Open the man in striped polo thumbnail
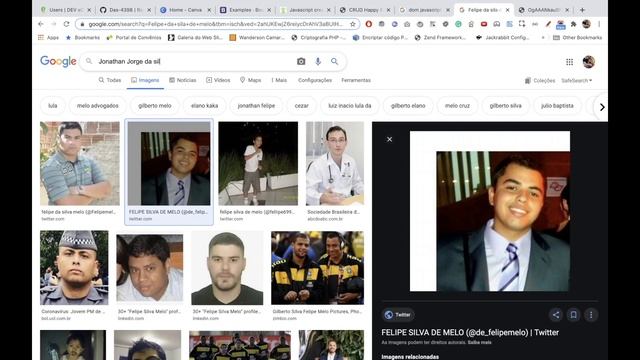The image size is (640, 360). tap(80, 163)
